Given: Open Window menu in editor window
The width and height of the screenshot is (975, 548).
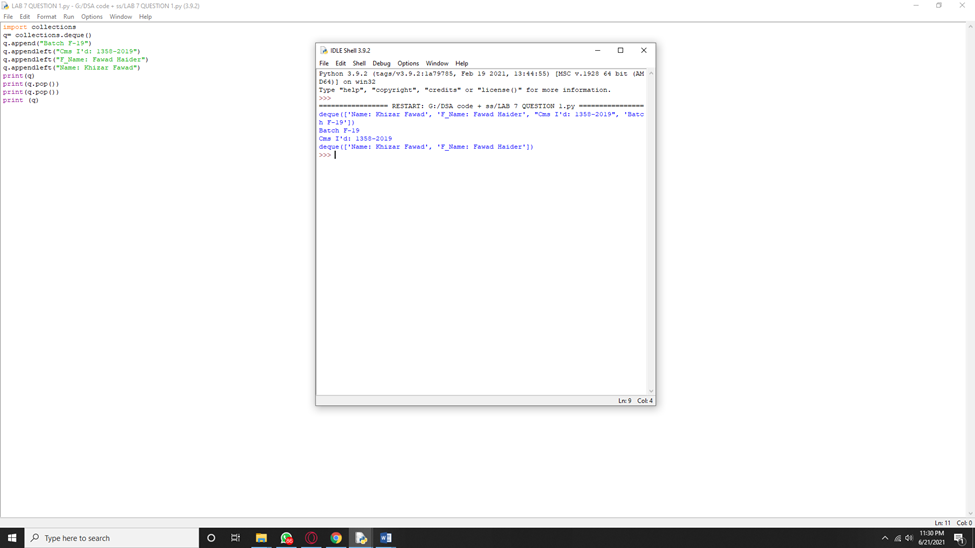Looking at the screenshot, I should pos(121,17).
